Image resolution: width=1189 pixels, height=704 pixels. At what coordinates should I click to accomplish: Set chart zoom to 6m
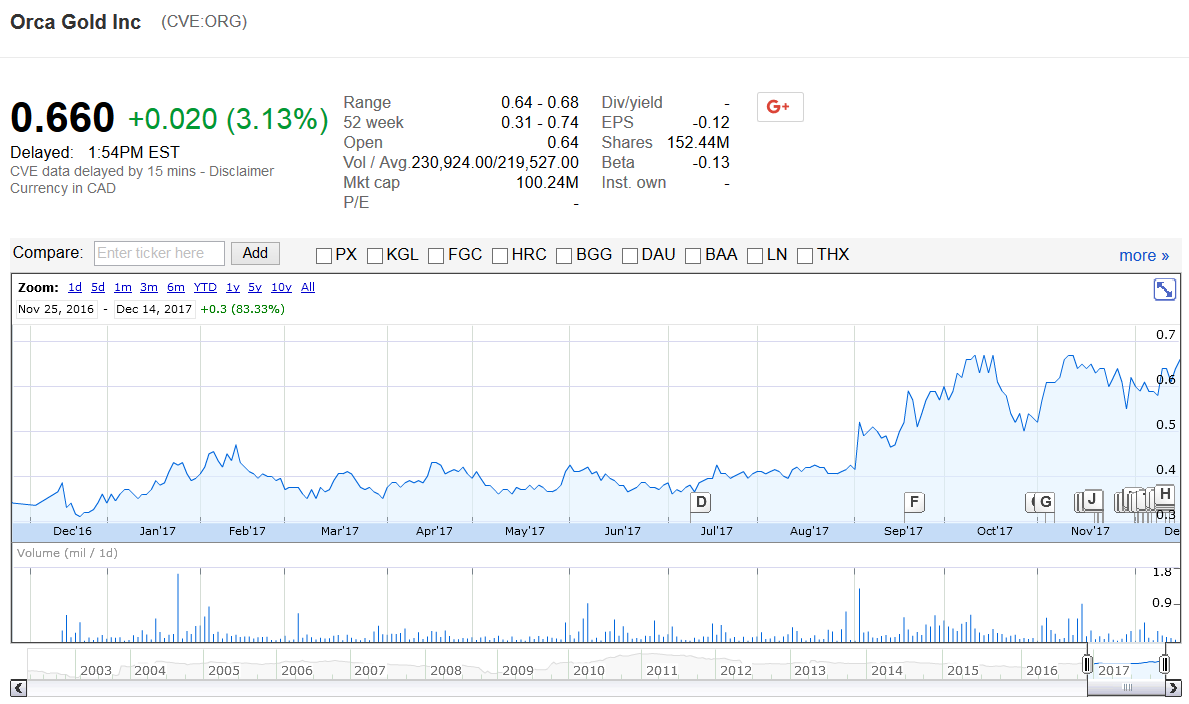coord(176,288)
